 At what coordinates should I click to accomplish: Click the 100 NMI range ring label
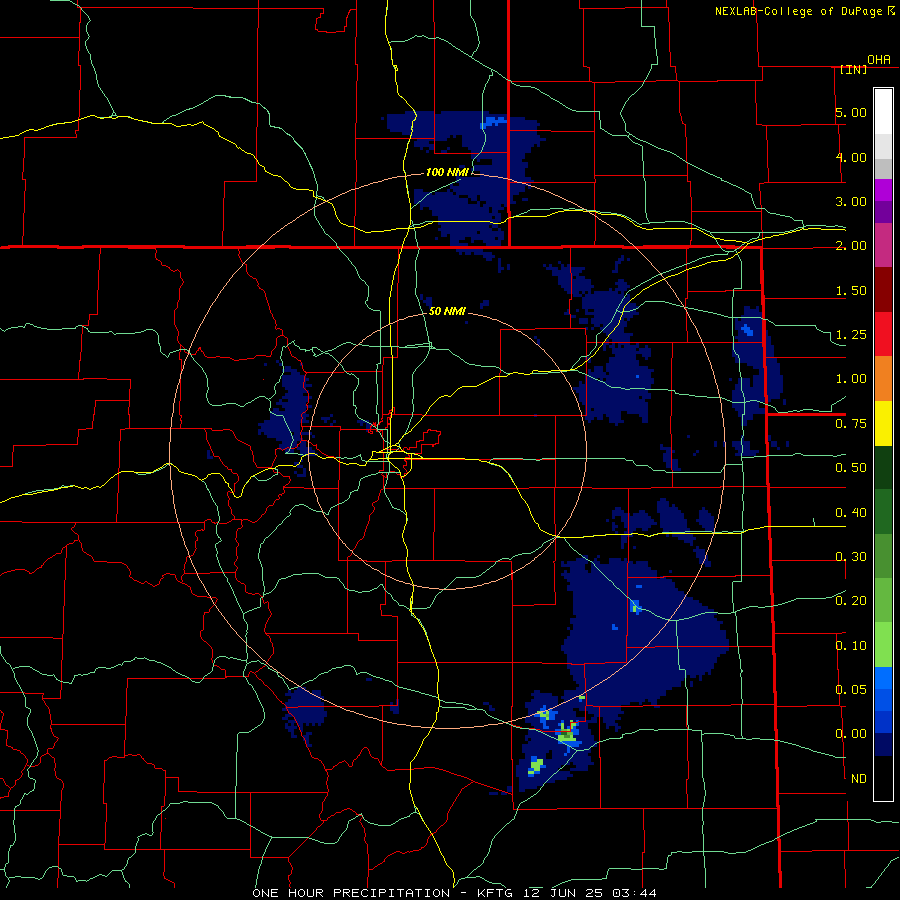pos(447,172)
